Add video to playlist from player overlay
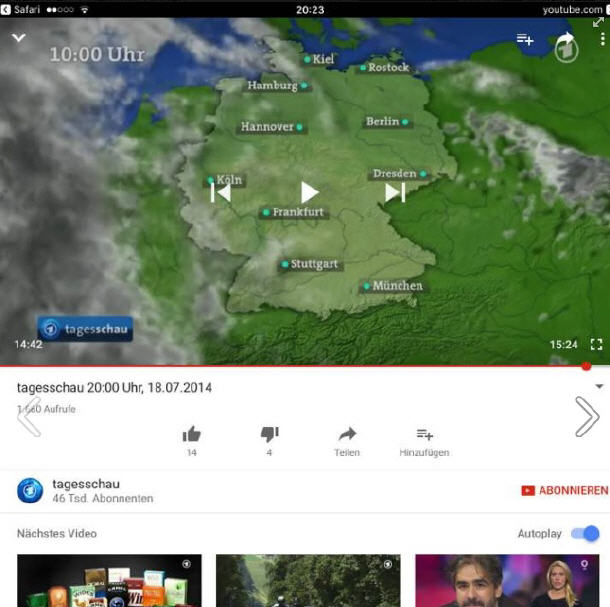Screen dimensions: 610x607 [x=524, y=40]
